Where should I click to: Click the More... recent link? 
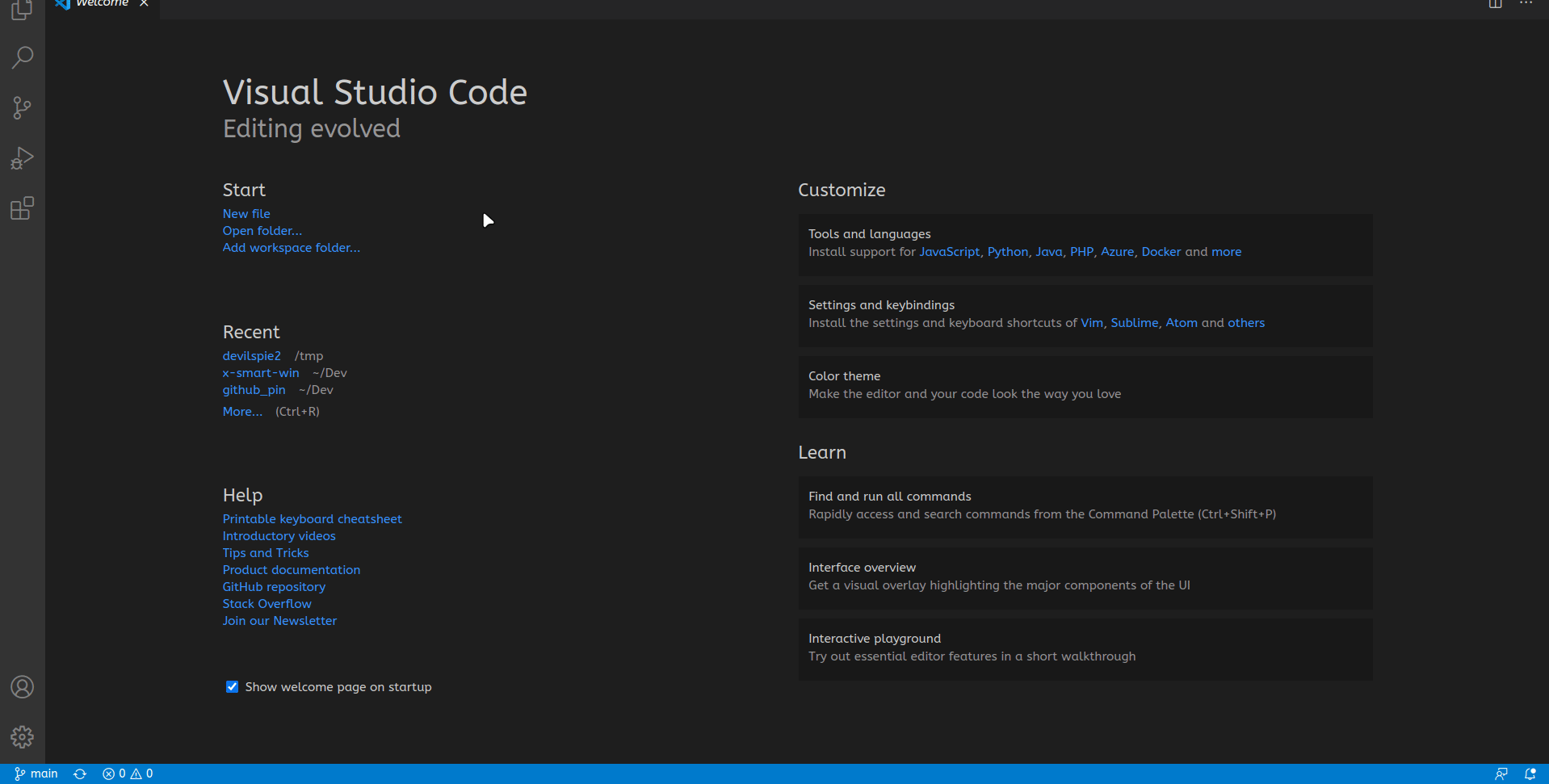pos(242,412)
